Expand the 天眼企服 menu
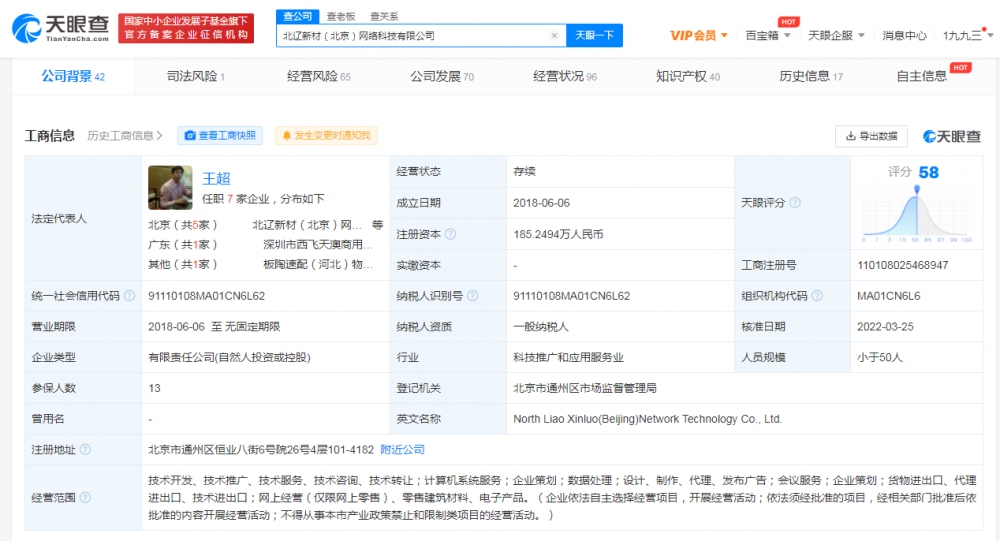Viewport: 1000px width, 541px height. 836,36
